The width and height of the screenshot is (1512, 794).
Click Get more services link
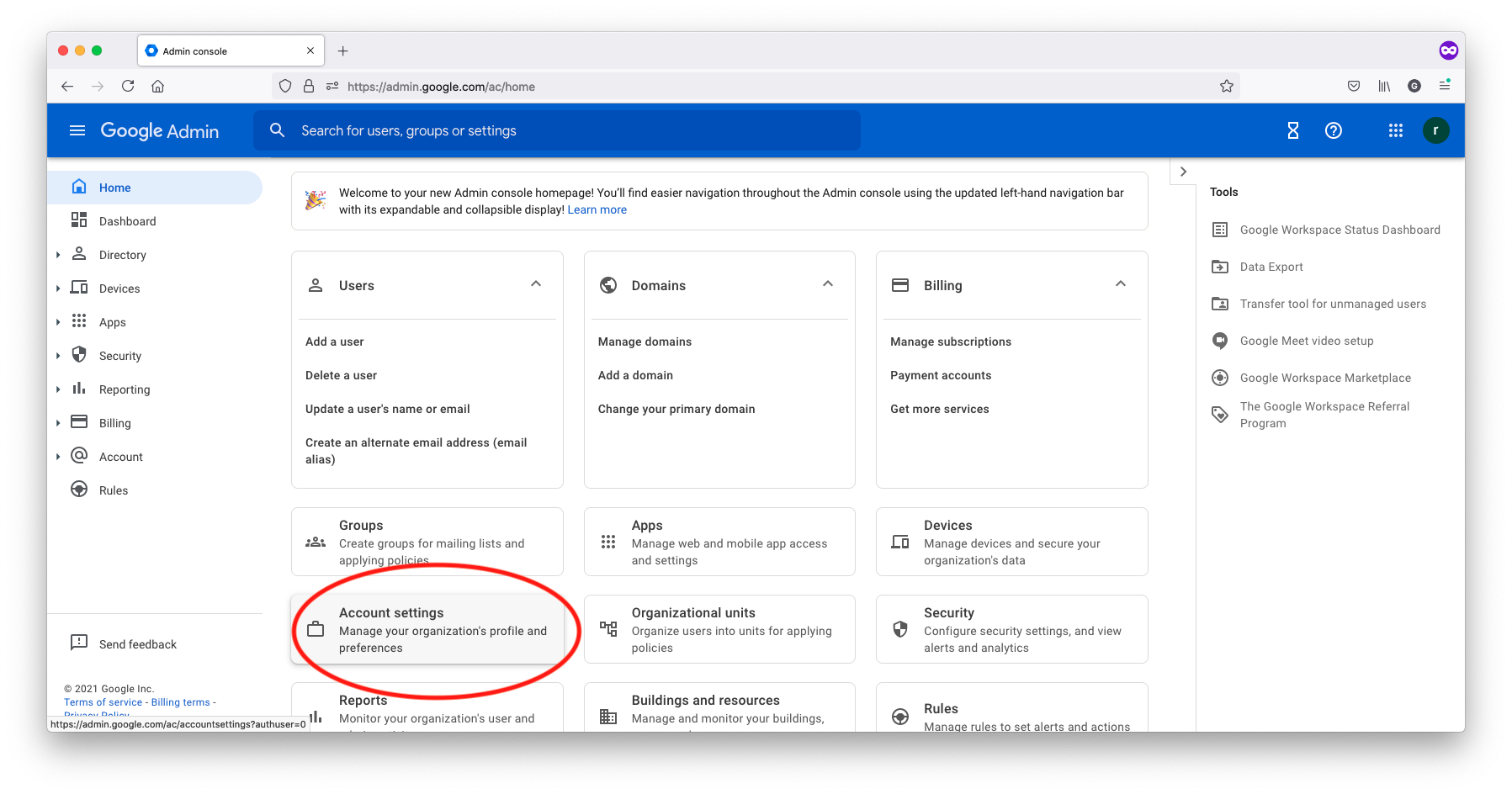[x=940, y=409]
